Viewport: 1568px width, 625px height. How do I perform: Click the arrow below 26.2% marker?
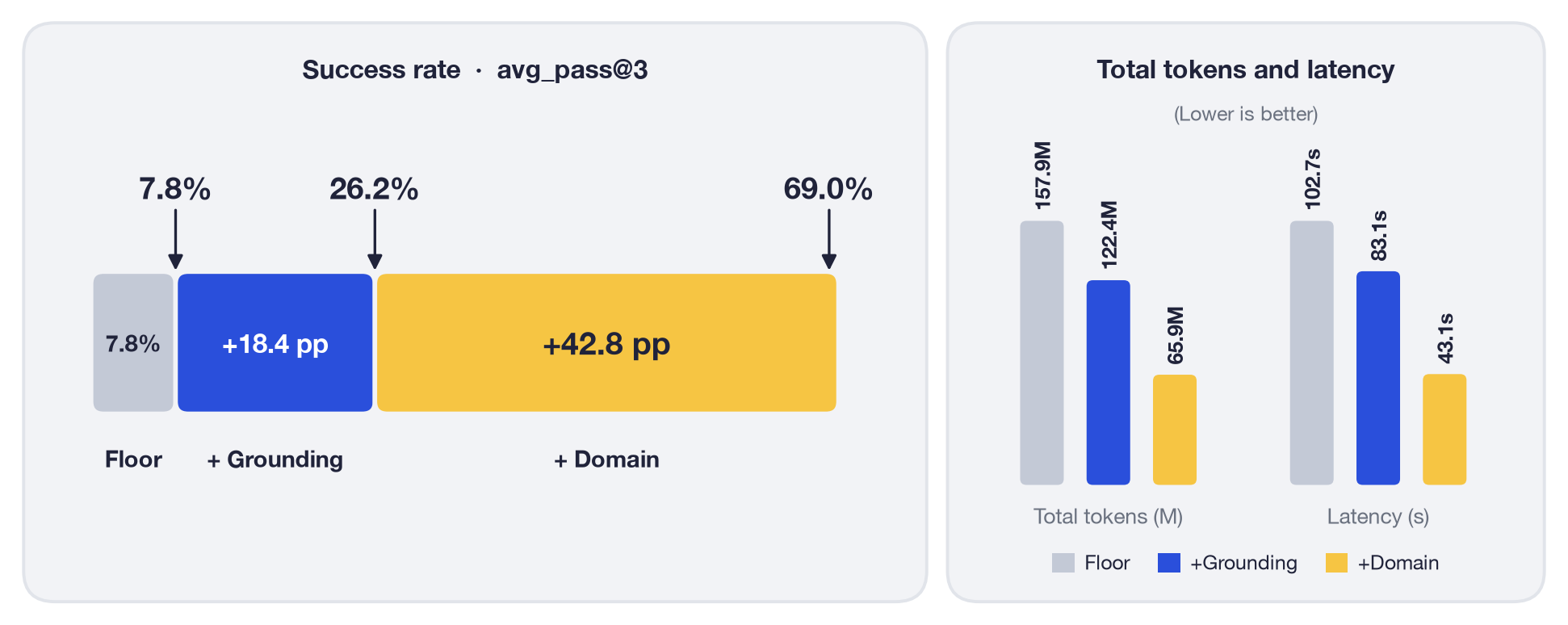click(x=375, y=239)
